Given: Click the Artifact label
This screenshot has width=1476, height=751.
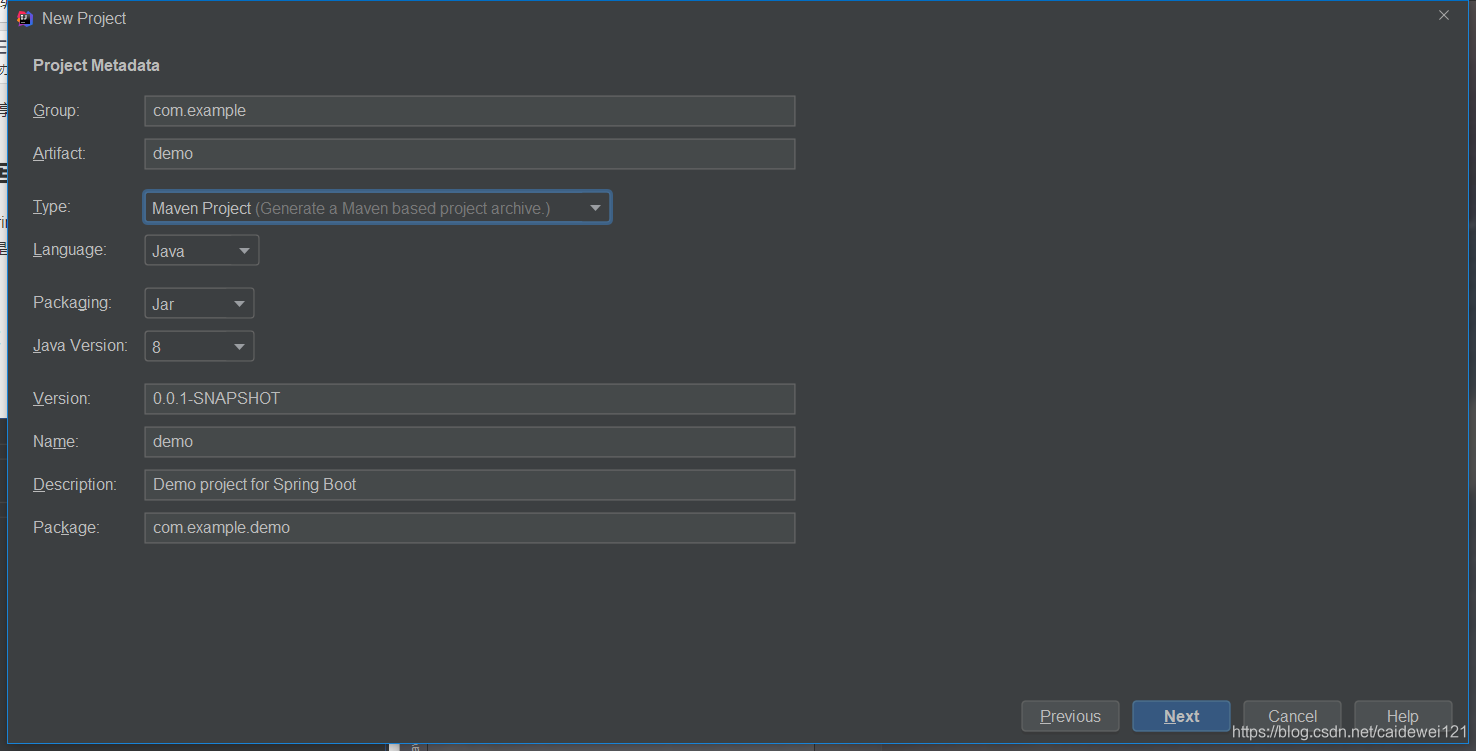Looking at the screenshot, I should click(x=60, y=153).
